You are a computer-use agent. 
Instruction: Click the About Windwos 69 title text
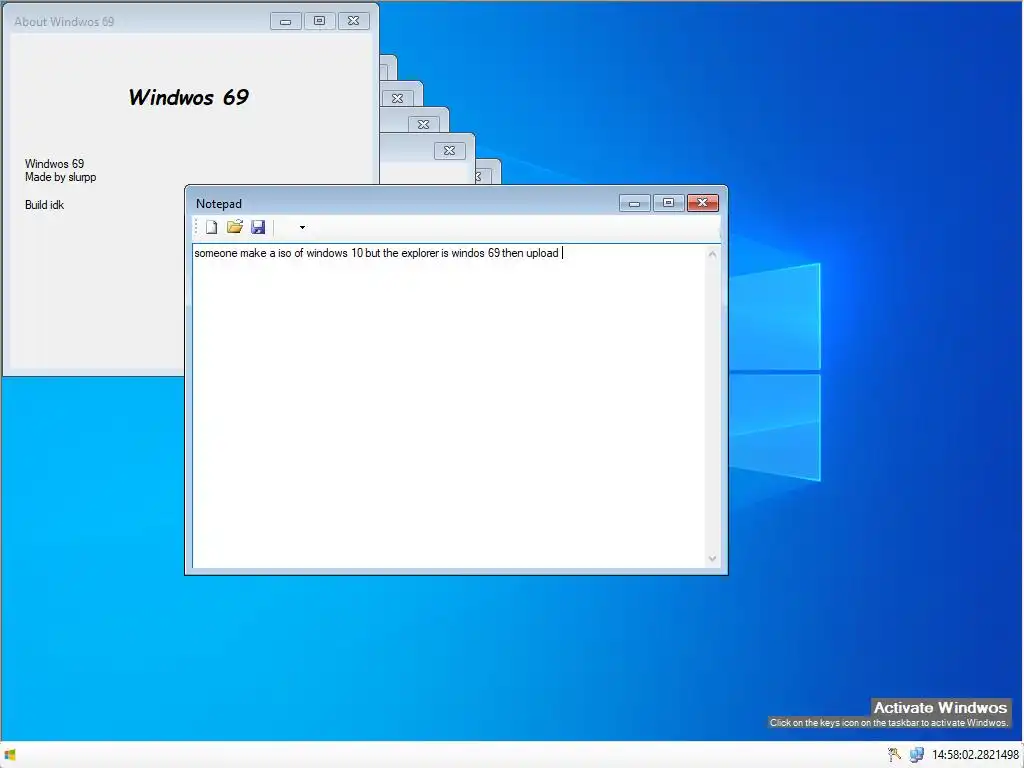tap(64, 22)
